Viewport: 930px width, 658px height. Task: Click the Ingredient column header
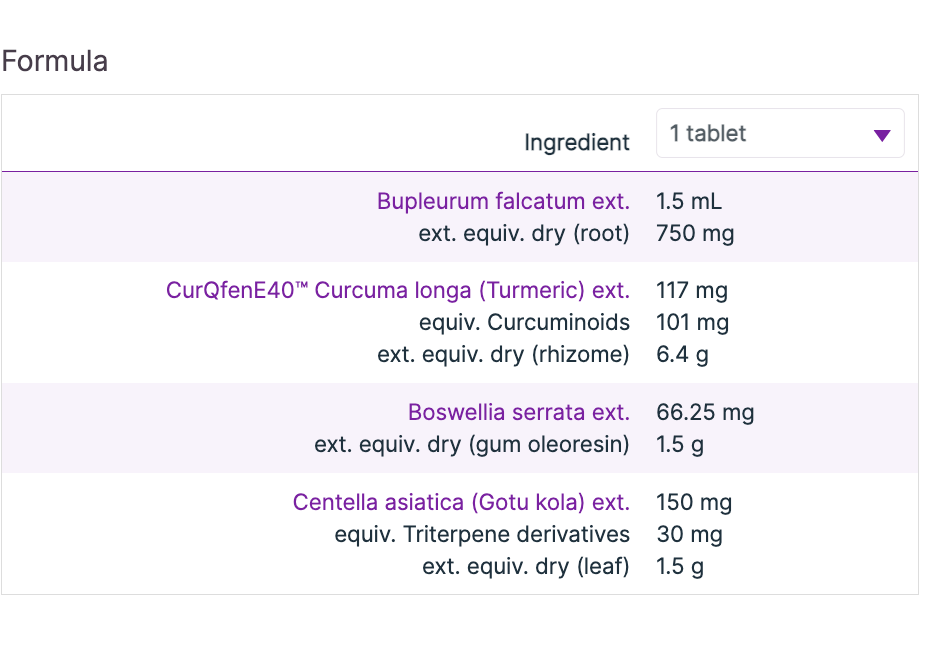coord(577,142)
